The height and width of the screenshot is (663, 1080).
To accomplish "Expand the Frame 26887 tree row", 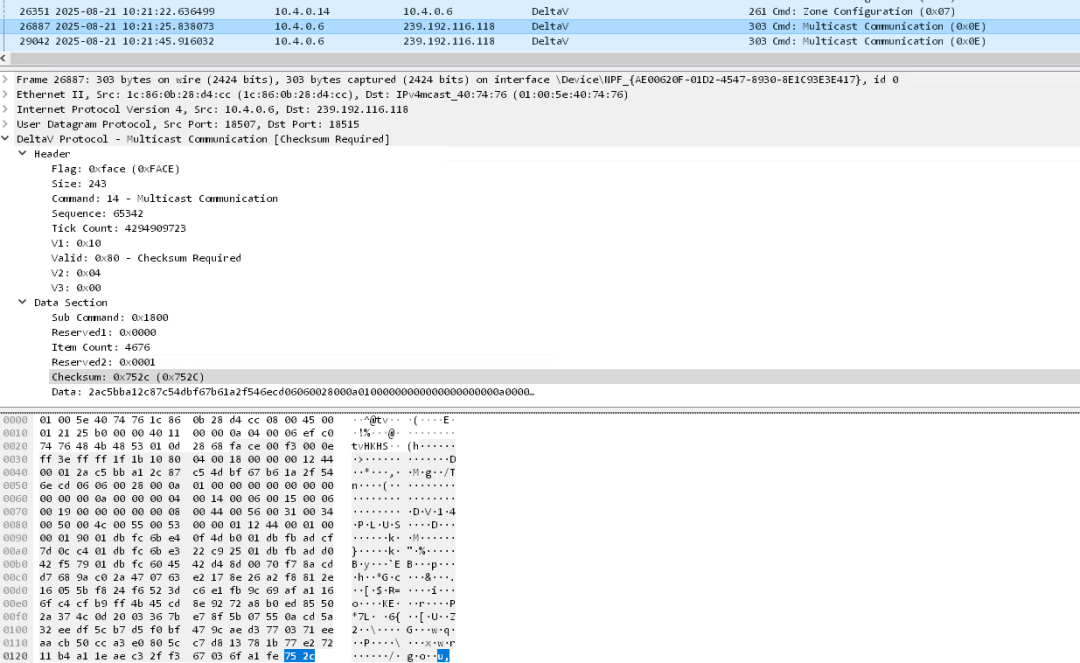I will pyautogui.click(x=6, y=80).
